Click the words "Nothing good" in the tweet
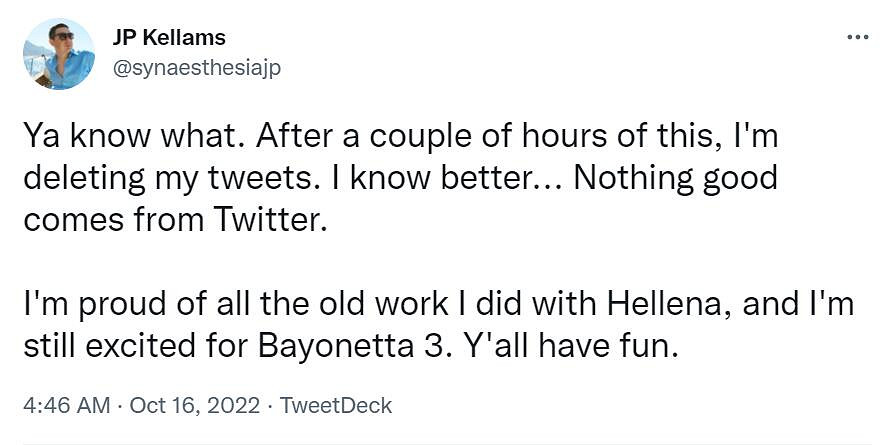The image size is (895, 445). pyautogui.click(x=676, y=178)
